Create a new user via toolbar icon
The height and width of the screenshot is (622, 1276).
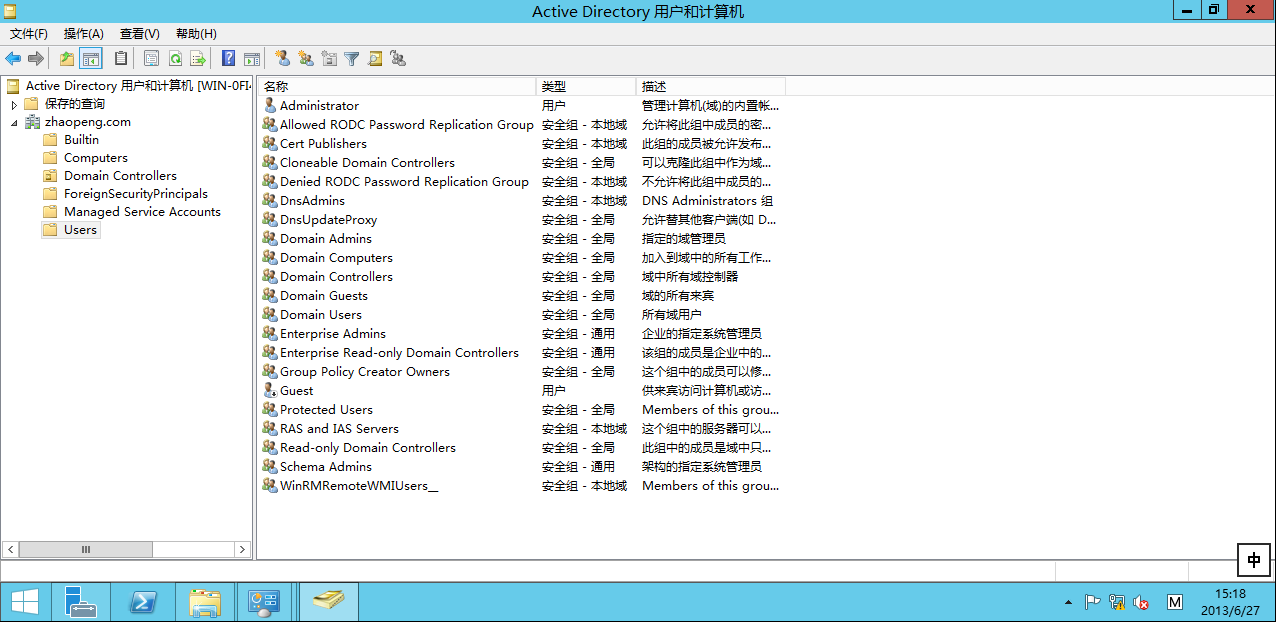(283, 59)
